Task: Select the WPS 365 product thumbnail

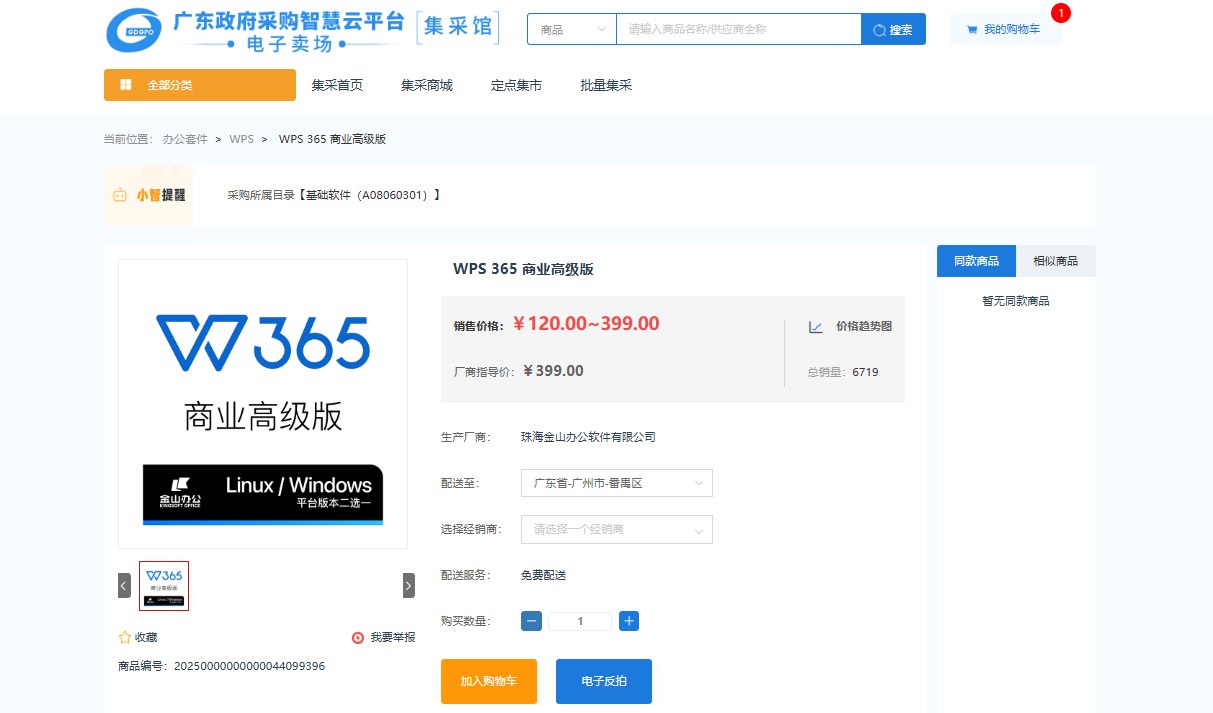Action: (x=164, y=585)
